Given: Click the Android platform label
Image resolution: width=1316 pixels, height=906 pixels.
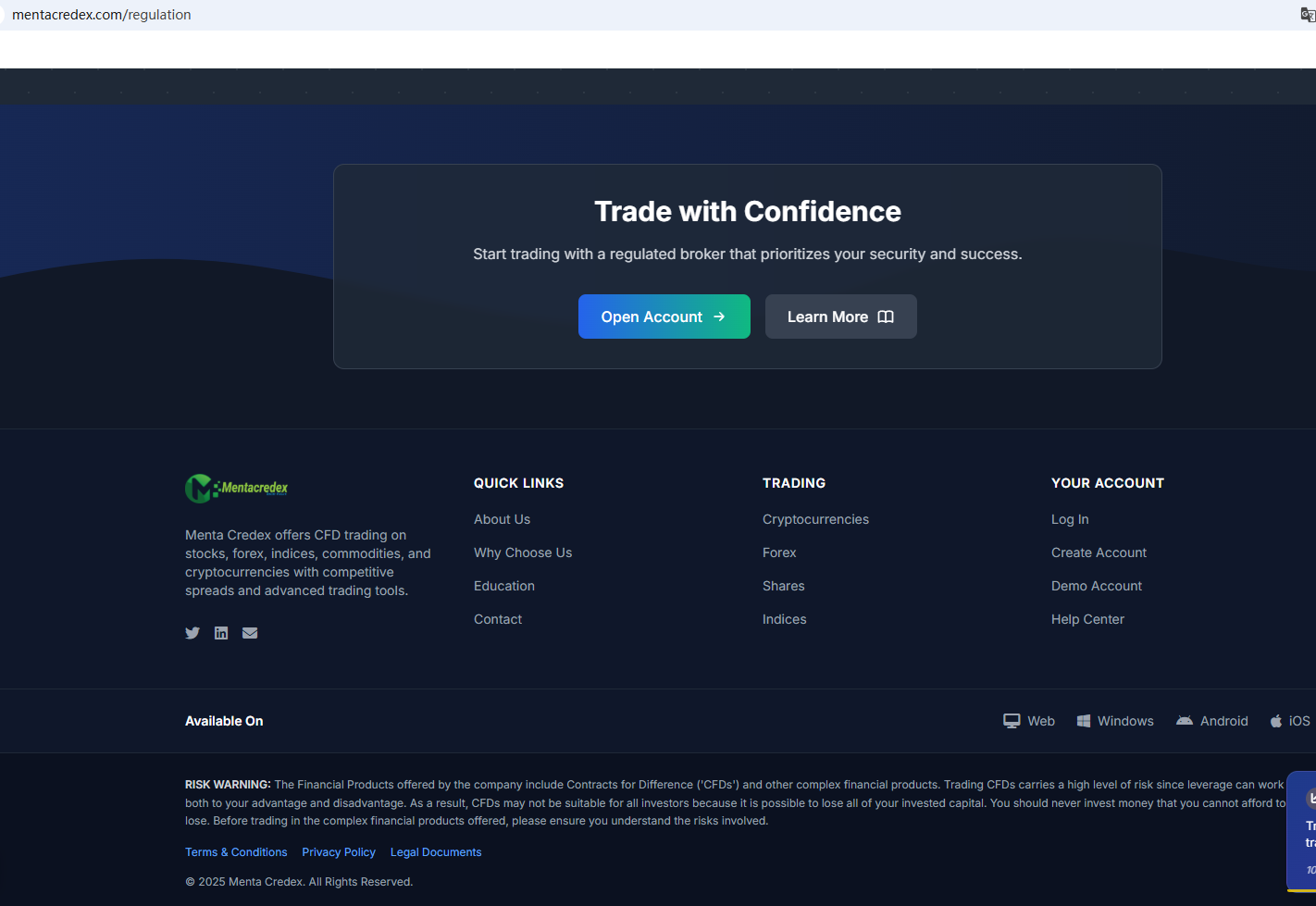Looking at the screenshot, I should point(1224,721).
